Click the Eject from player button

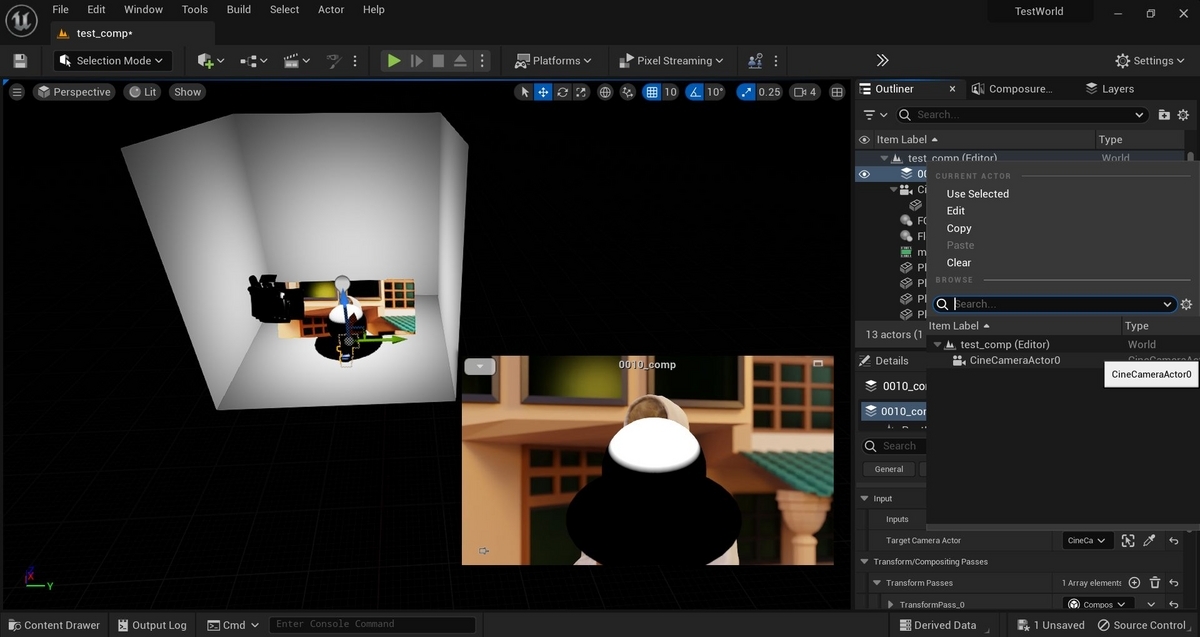pos(460,61)
